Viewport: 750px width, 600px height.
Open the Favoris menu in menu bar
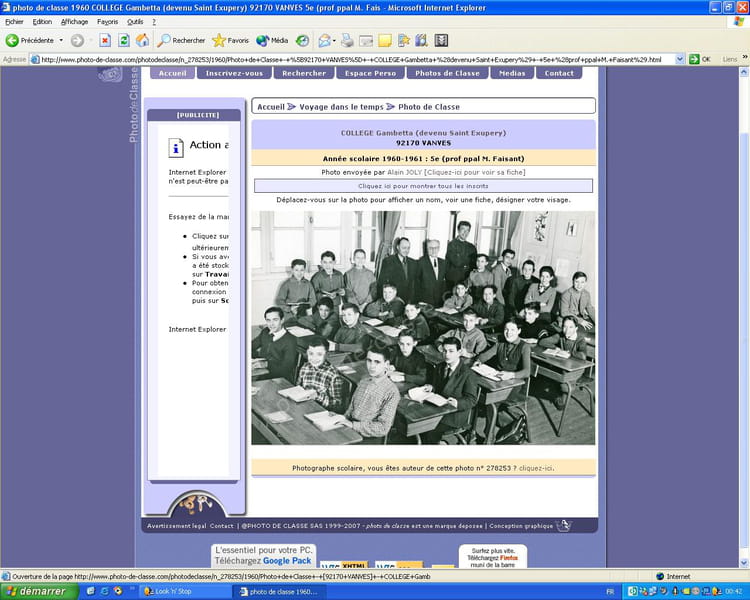108,21
